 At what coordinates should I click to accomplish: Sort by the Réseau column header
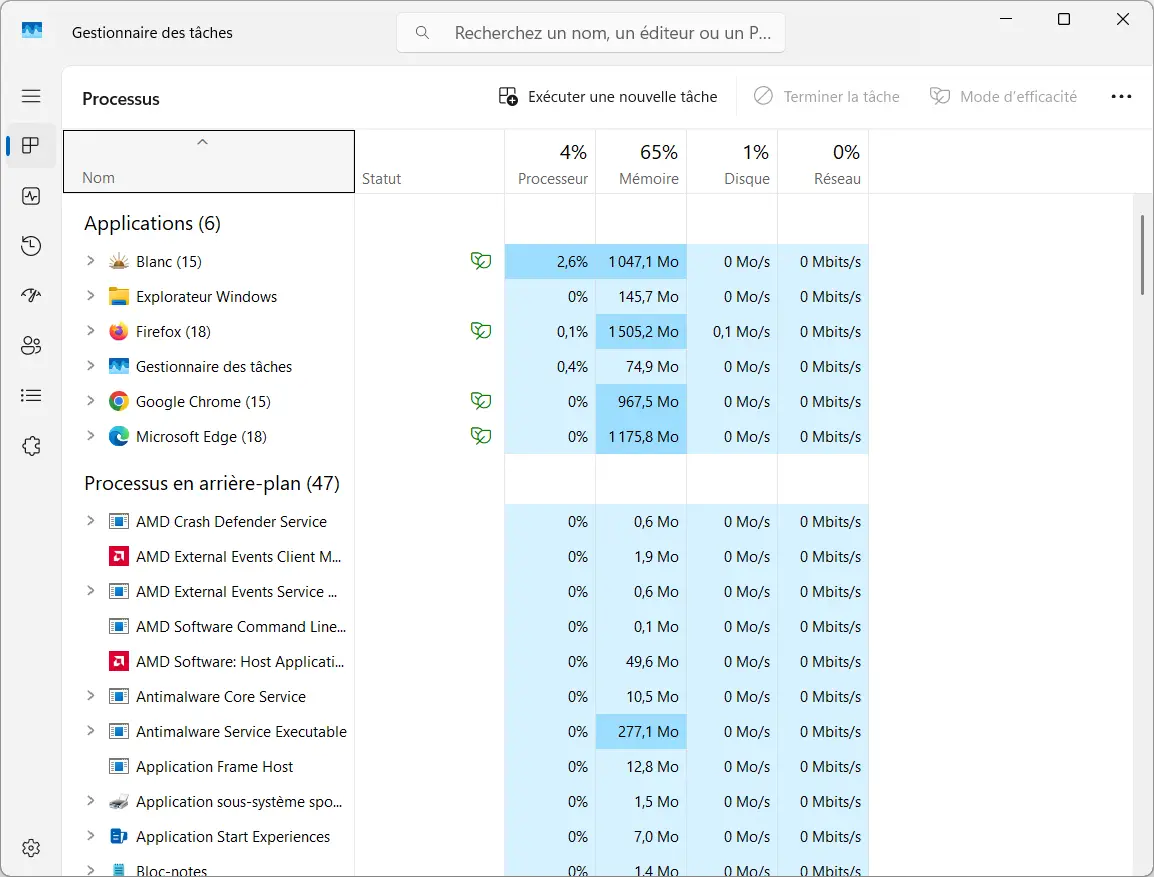coord(823,162)
